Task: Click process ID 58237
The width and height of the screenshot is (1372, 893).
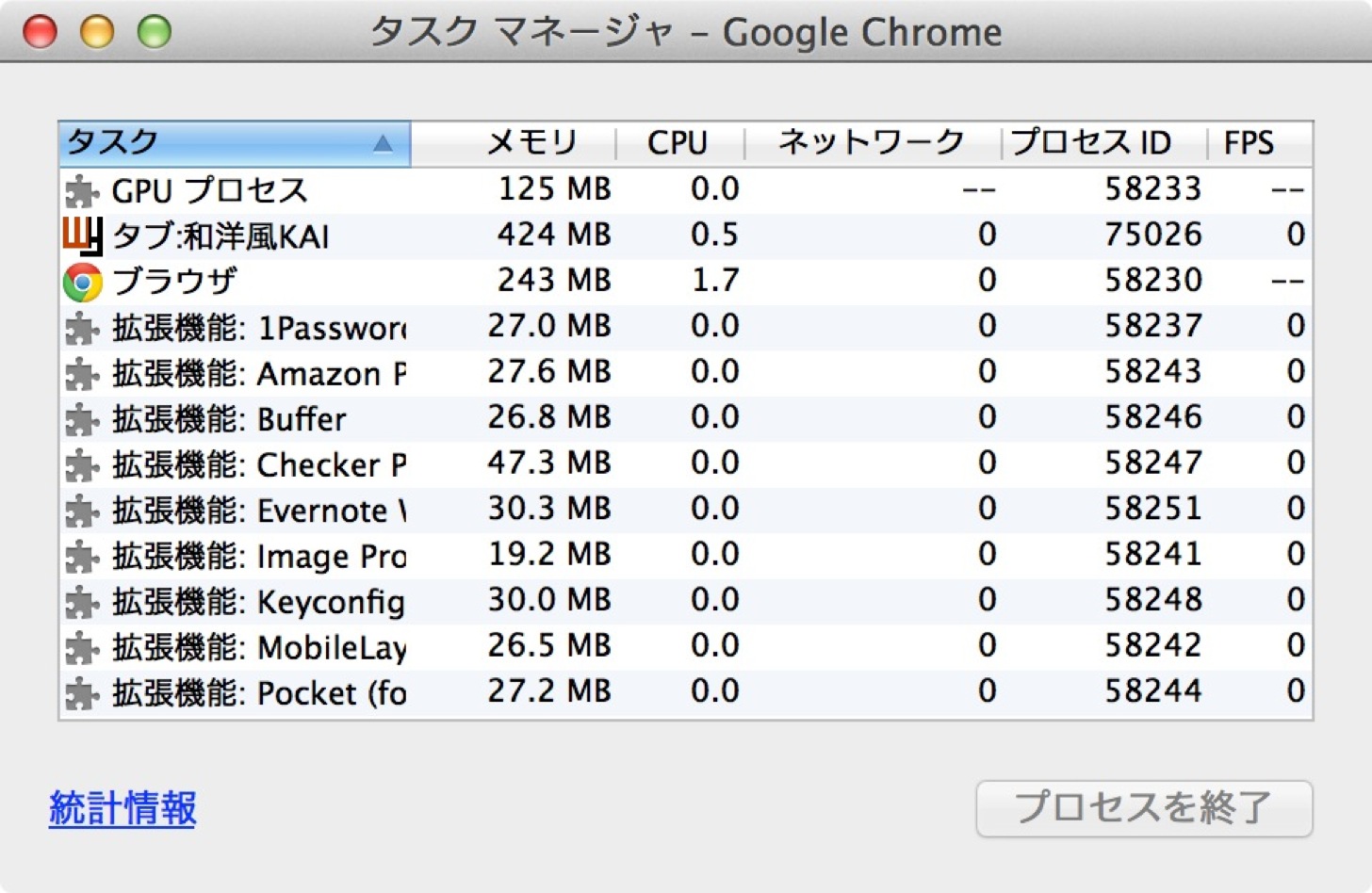Action: [x=1153, y=325]
